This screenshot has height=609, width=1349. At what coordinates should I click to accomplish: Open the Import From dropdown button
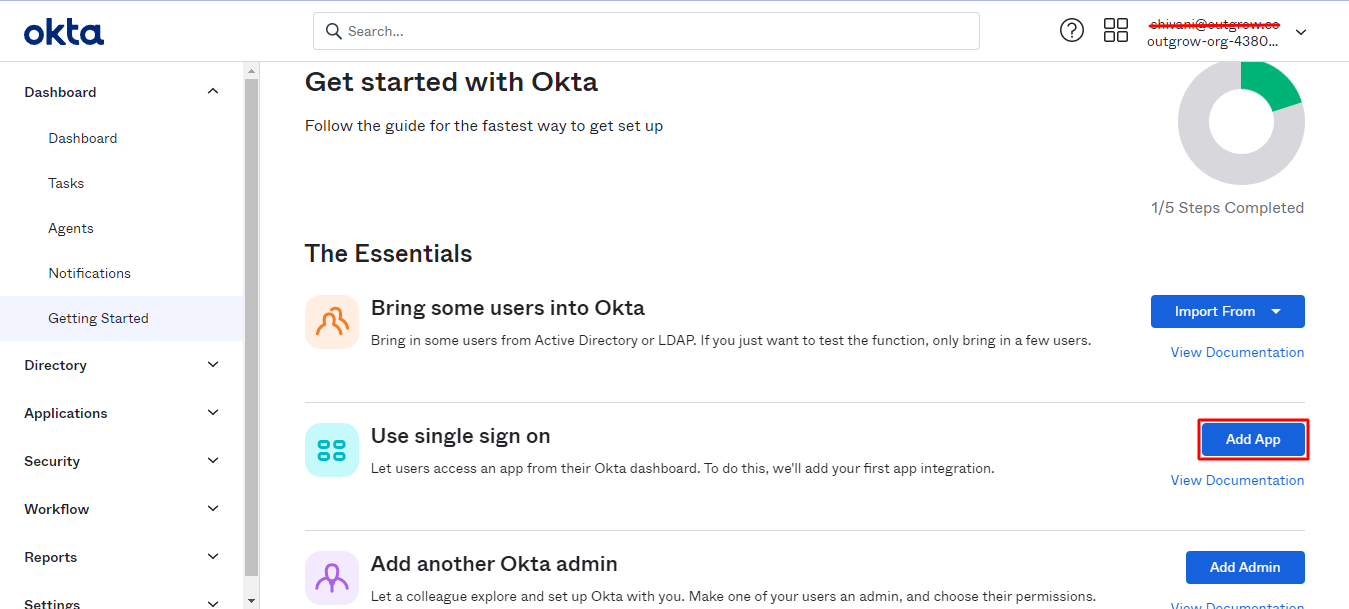[1228, 311]
